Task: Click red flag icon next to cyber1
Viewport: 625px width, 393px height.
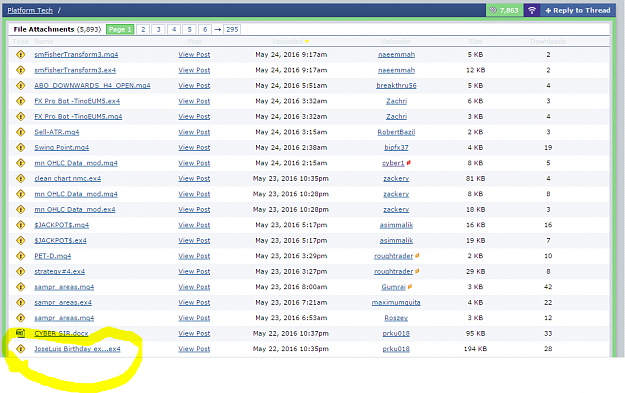Action: click(409, 163)
